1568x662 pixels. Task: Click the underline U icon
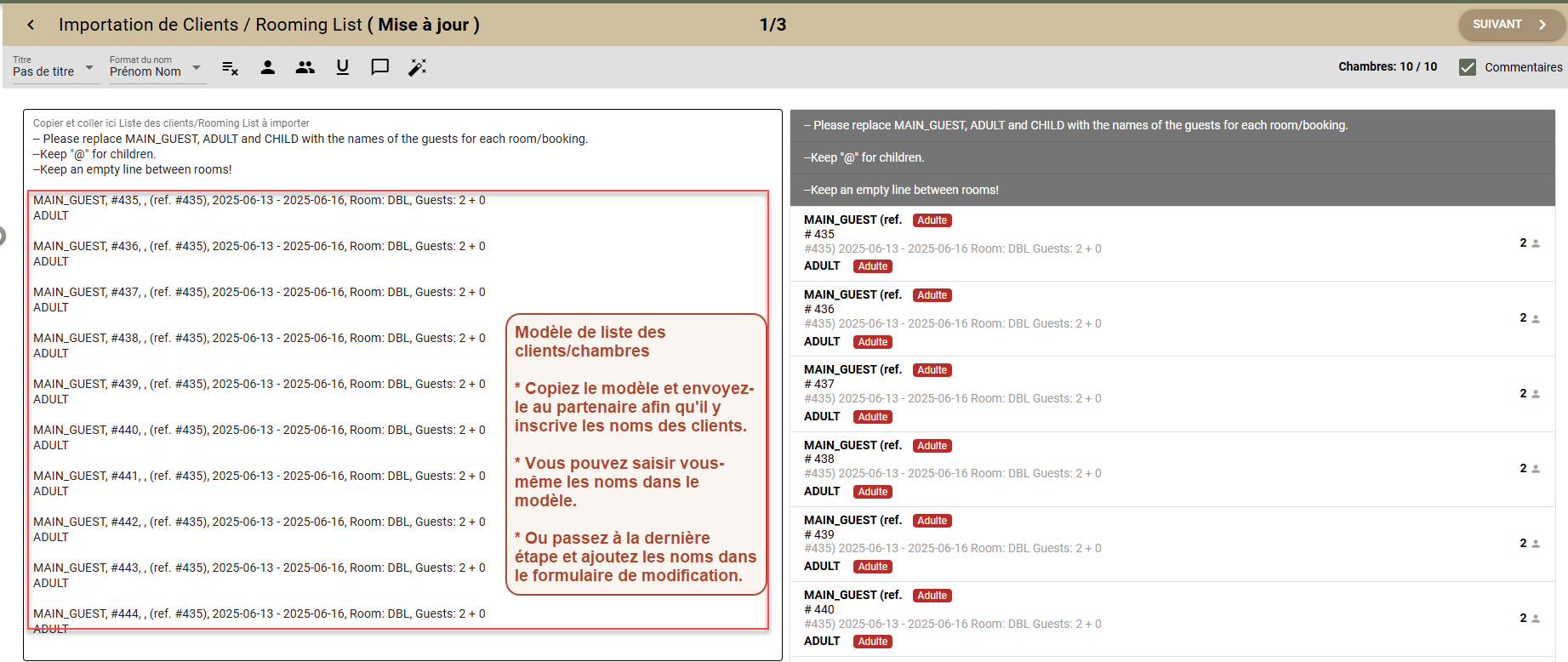tap(343, 67)
